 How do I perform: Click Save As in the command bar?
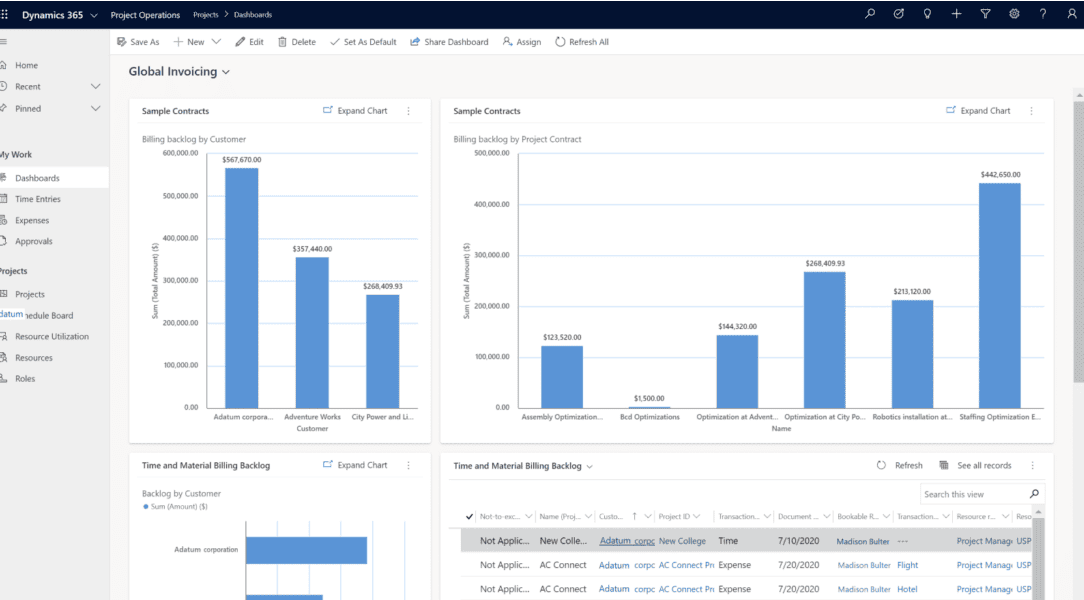tap(138, 42)
